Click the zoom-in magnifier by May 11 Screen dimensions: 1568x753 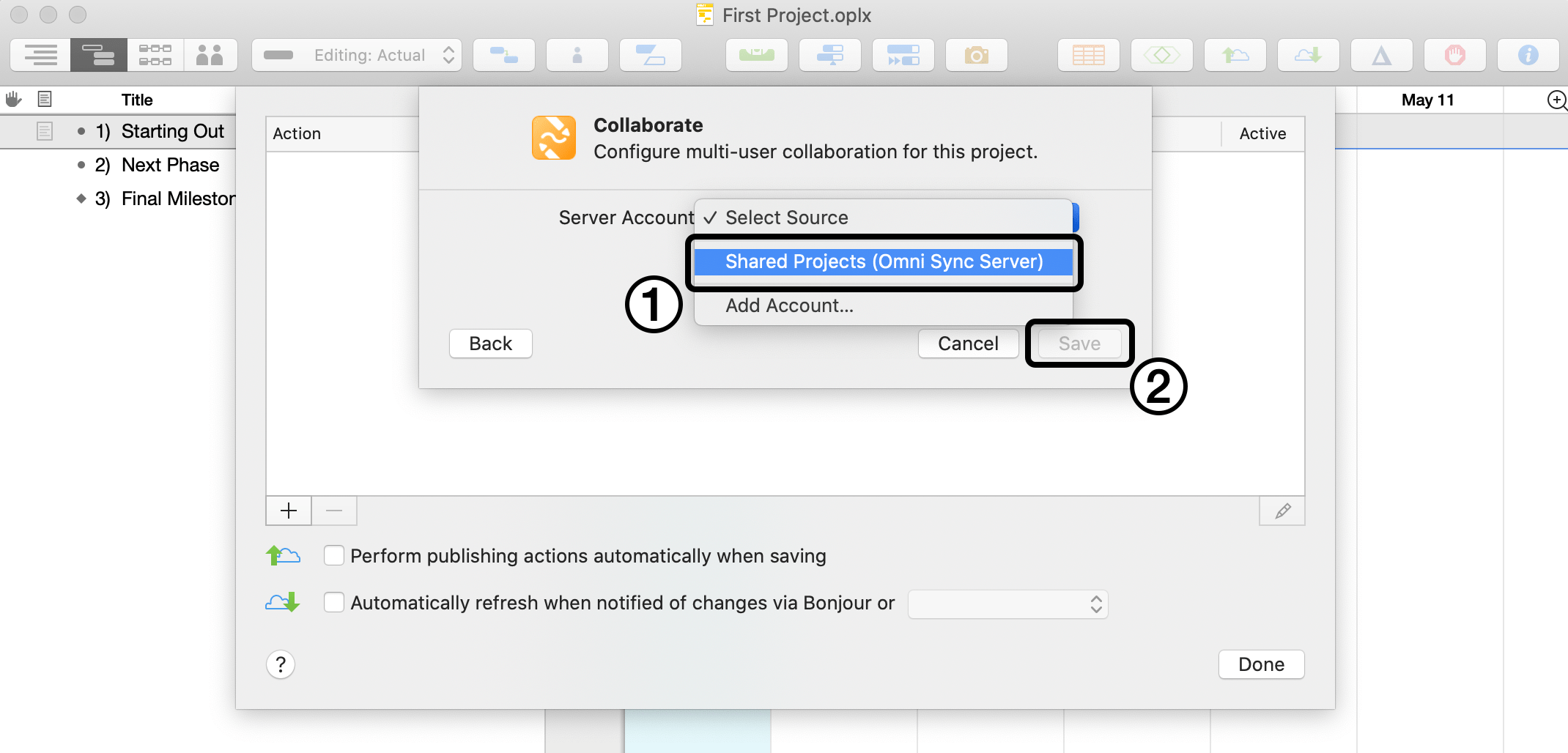pyautogui.click(x=1556, y=100)
